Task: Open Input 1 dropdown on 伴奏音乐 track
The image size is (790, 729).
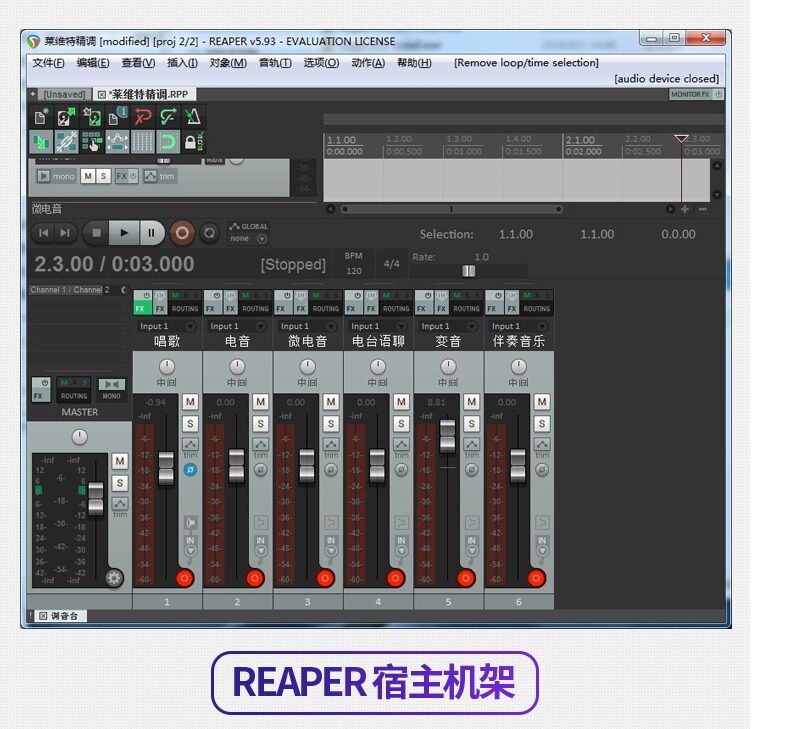Action: click(x=518, y=326)
